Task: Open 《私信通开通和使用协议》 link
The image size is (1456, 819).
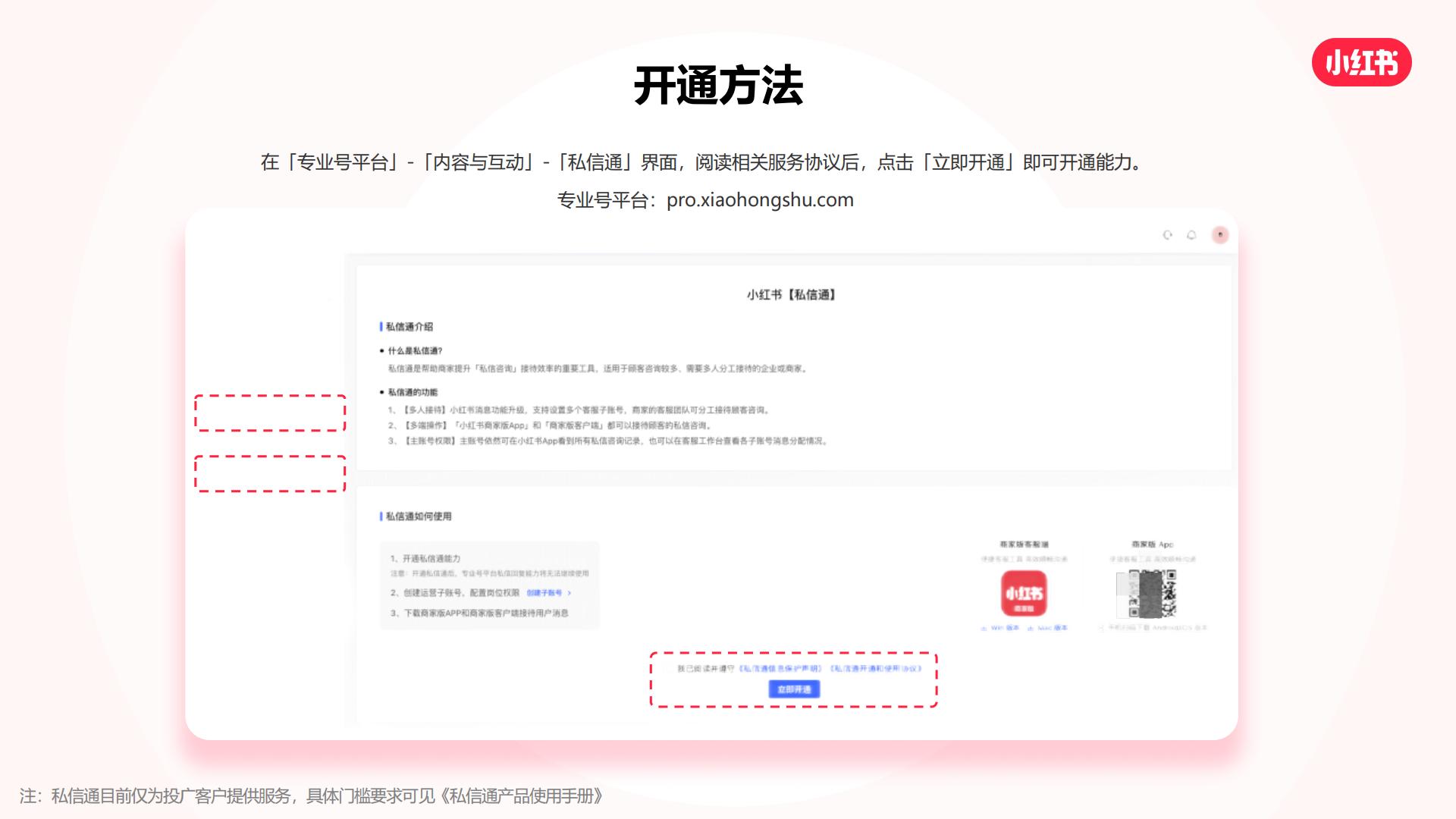Action: tap(876, 669)
